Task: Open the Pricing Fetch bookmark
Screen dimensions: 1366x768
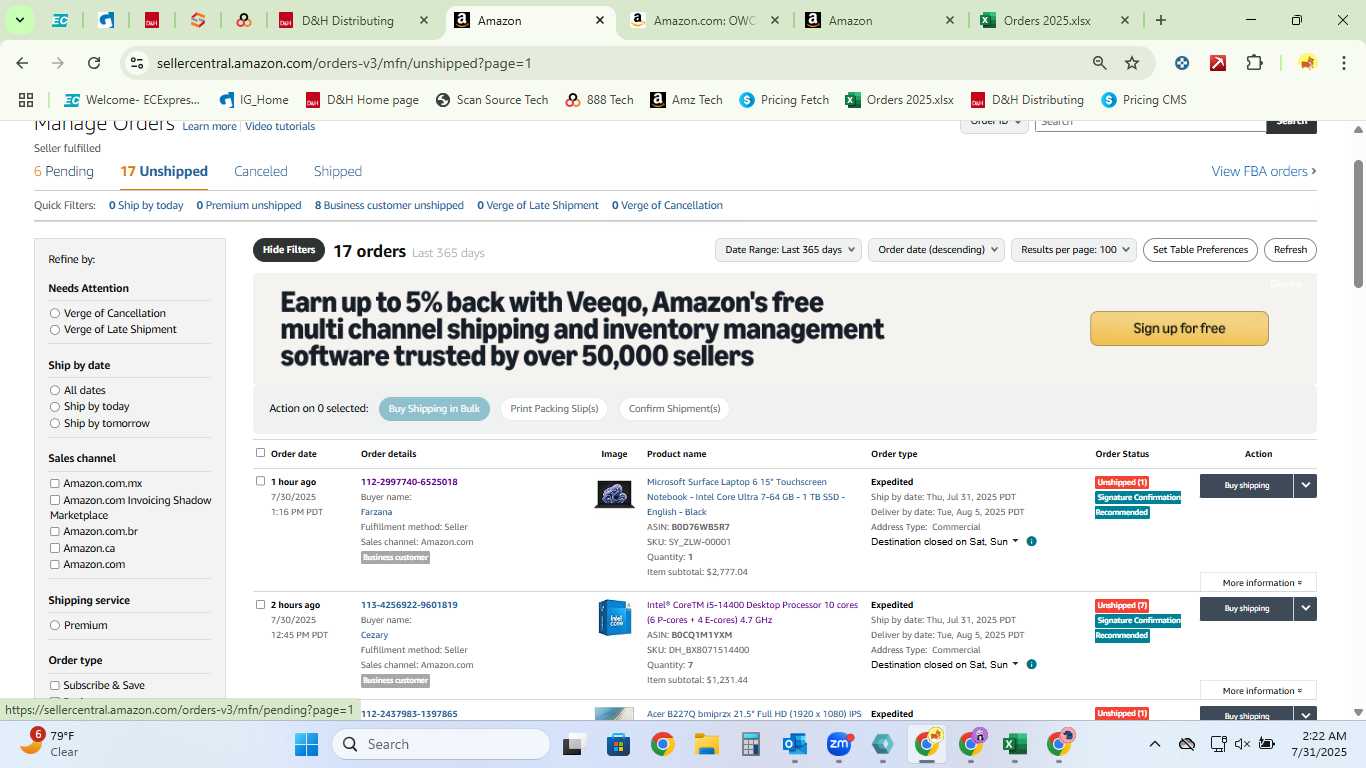Action: (784, 100)
